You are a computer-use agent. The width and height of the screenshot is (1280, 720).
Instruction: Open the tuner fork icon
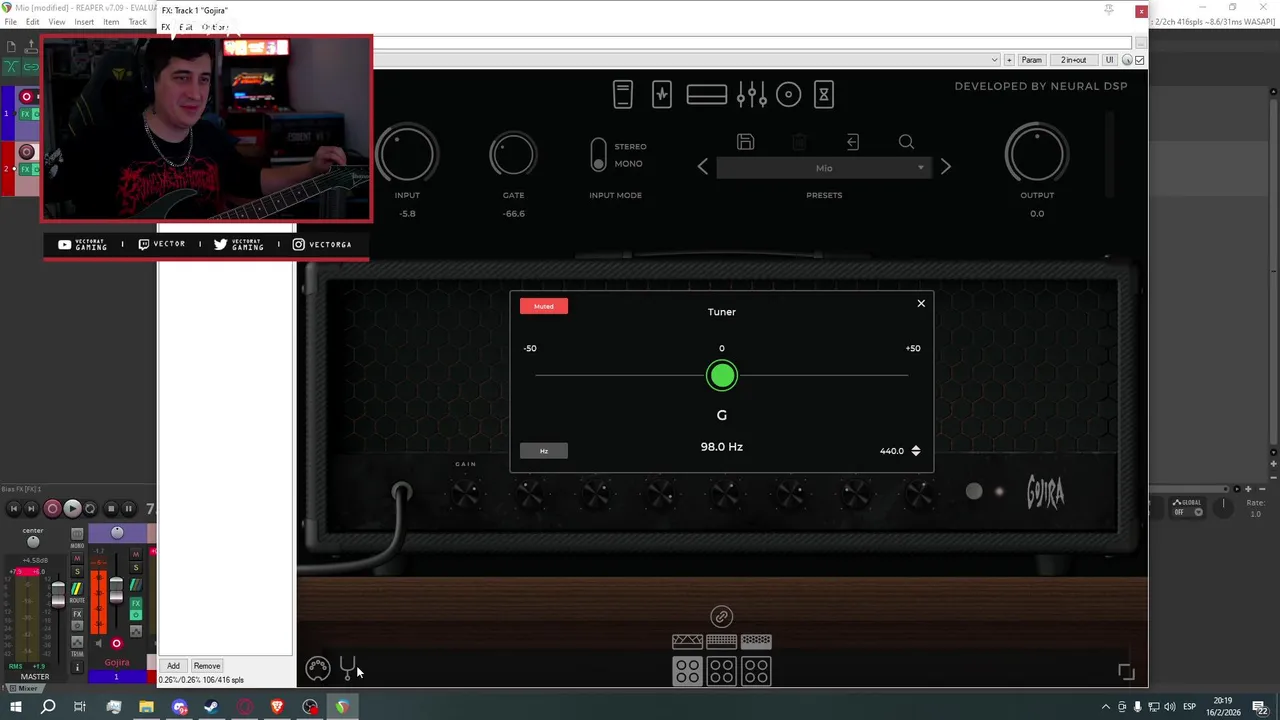coord(348,667)
